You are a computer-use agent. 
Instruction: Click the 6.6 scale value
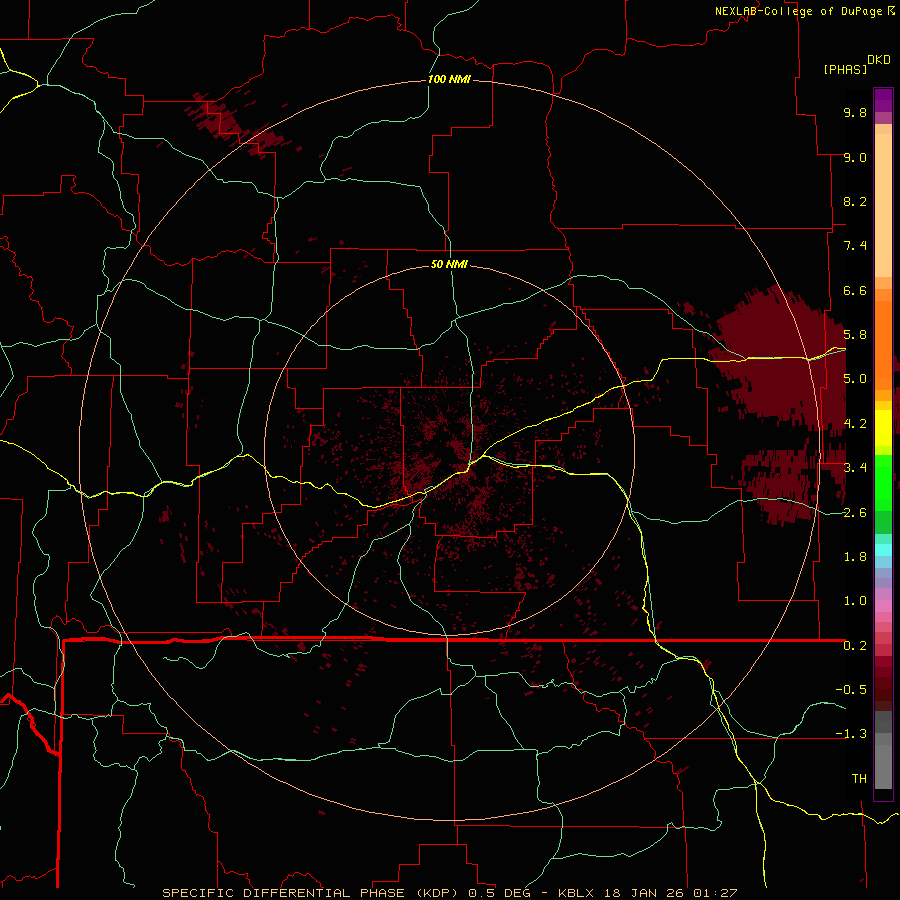click(855, 290)
